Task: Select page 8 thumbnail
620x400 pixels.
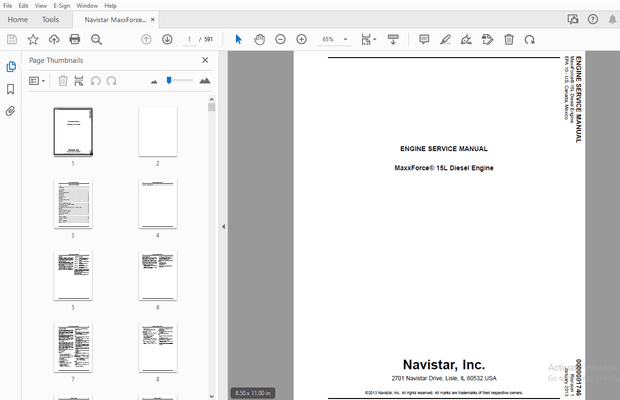Action: [158, 348]
